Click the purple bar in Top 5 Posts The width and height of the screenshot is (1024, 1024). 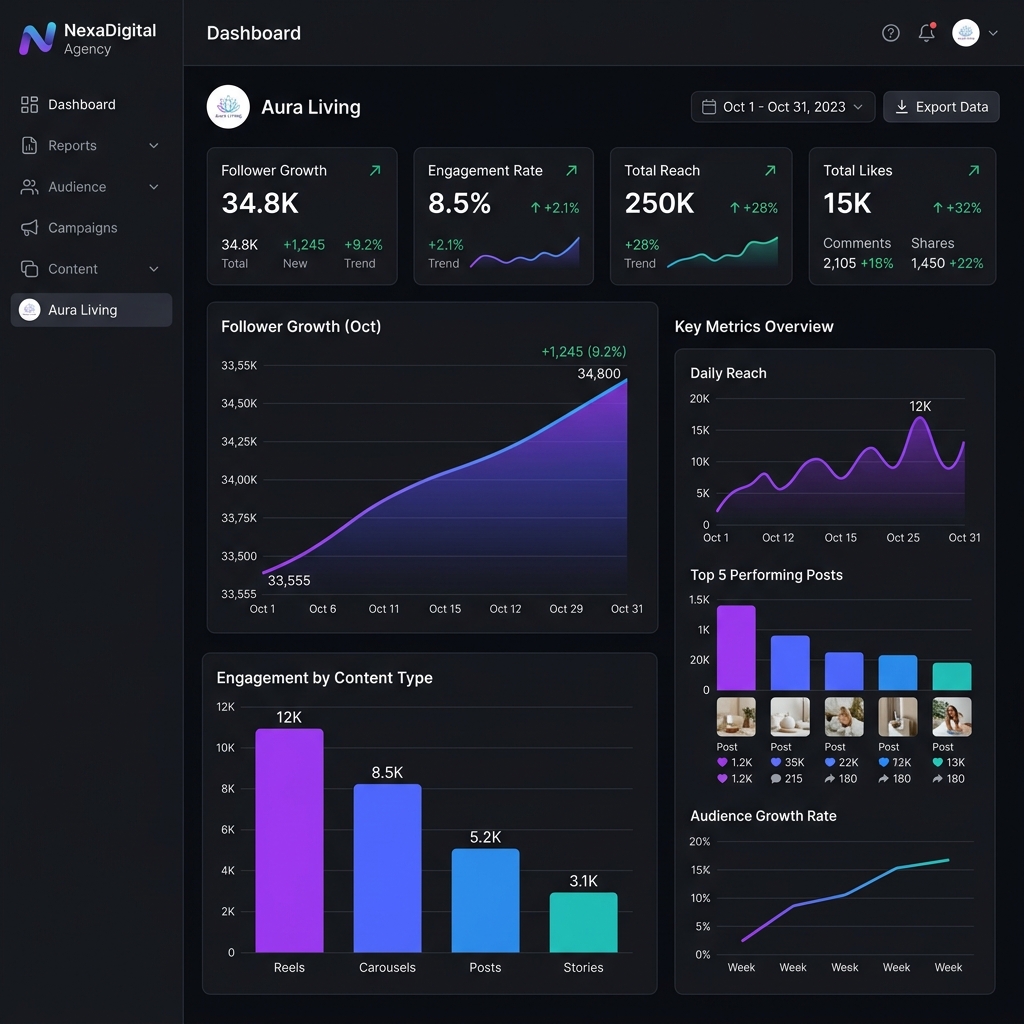tap(736, 648)
